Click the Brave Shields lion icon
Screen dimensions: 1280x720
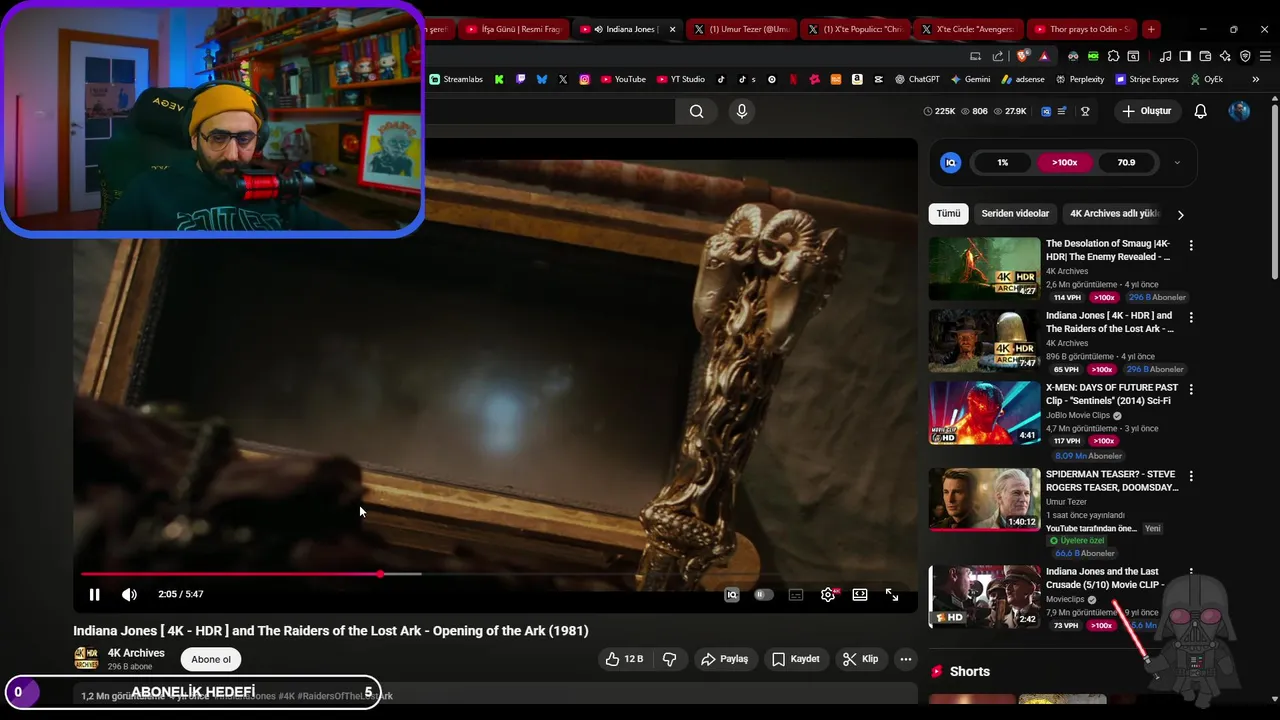point(1021,56)
